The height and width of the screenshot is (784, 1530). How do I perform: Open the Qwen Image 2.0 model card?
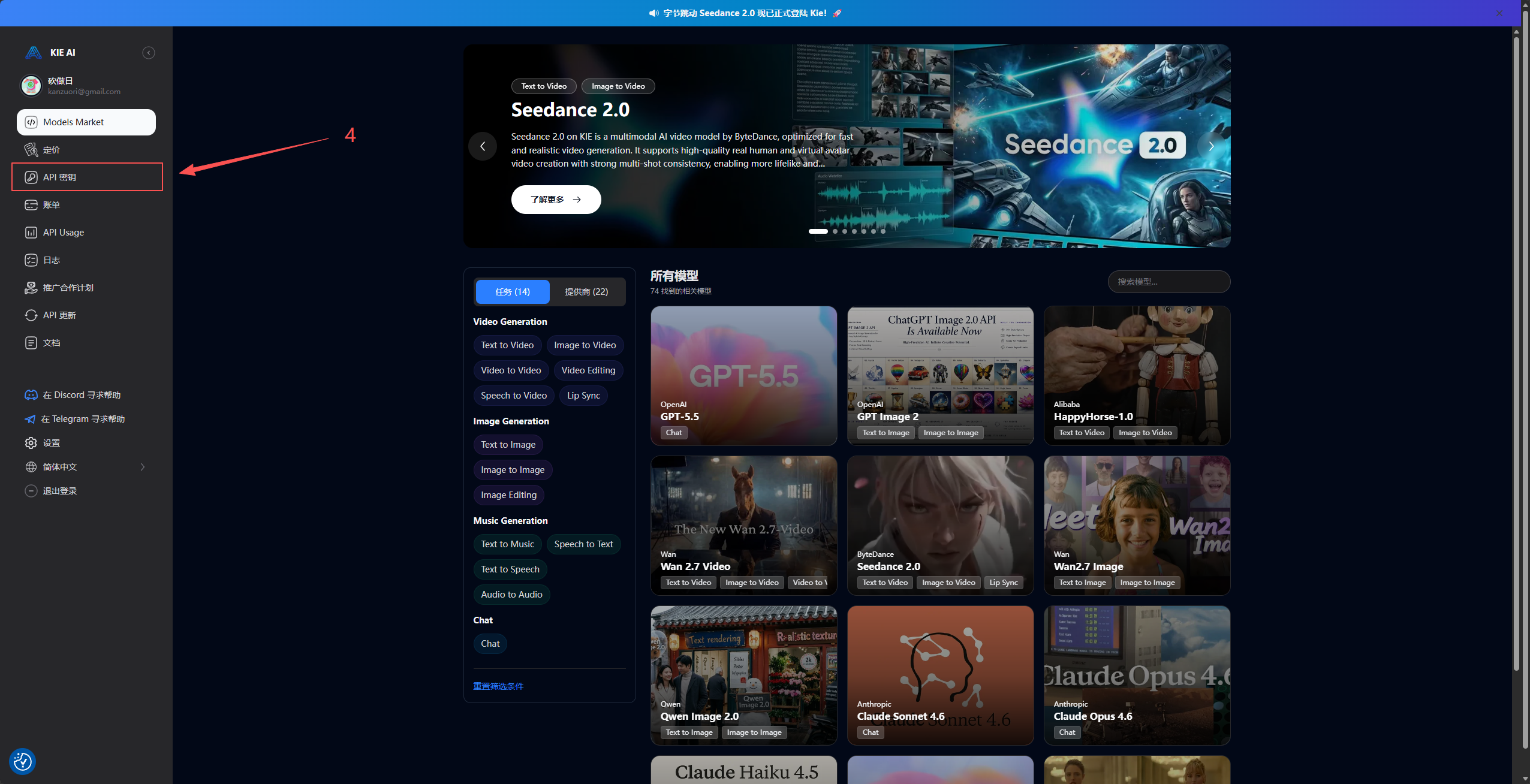point(744,676)
